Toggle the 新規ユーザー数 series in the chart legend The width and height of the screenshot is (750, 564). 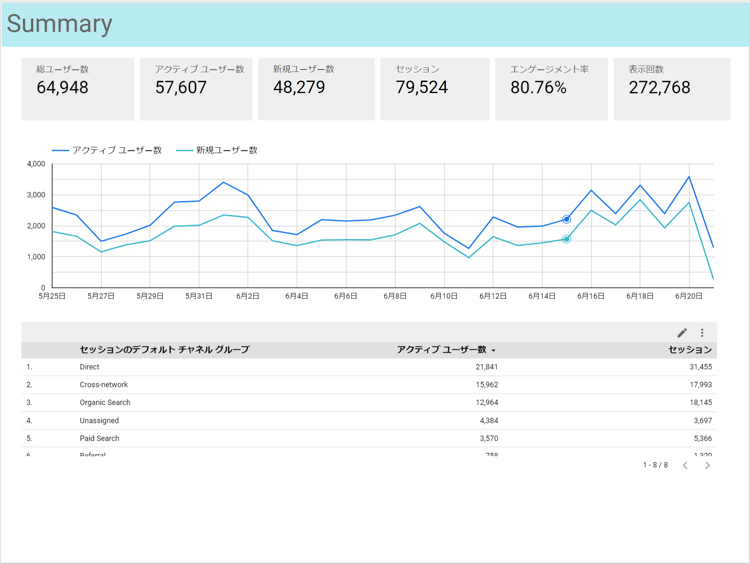(x=217, y=150)
